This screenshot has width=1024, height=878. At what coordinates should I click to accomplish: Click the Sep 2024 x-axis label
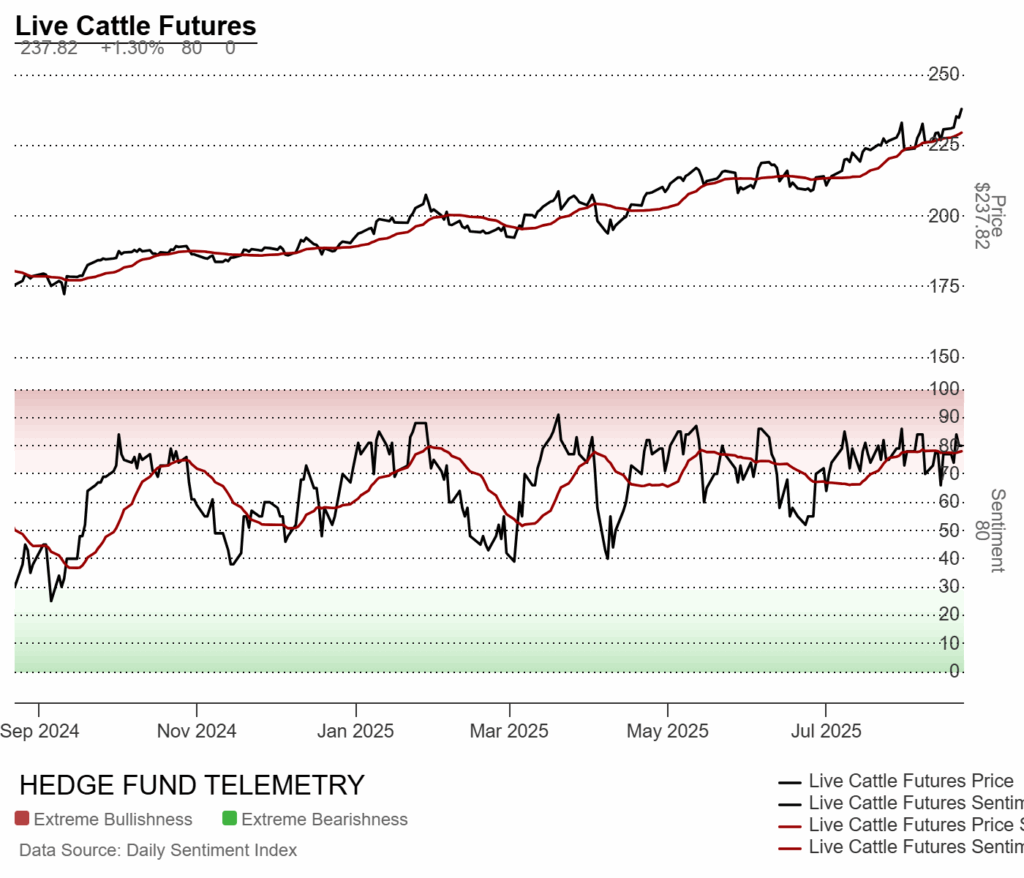(x=41, y=731)
